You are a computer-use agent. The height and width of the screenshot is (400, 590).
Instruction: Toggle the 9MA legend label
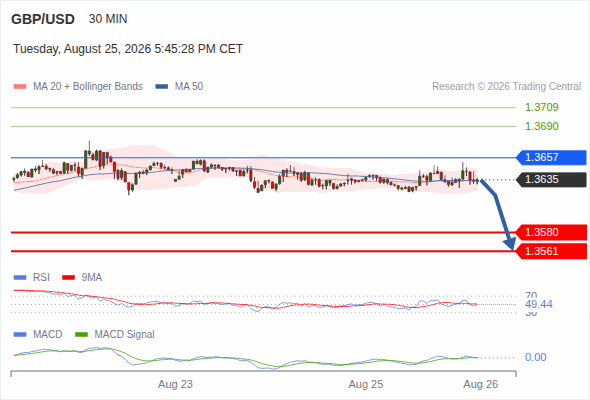tap(92, 278)
